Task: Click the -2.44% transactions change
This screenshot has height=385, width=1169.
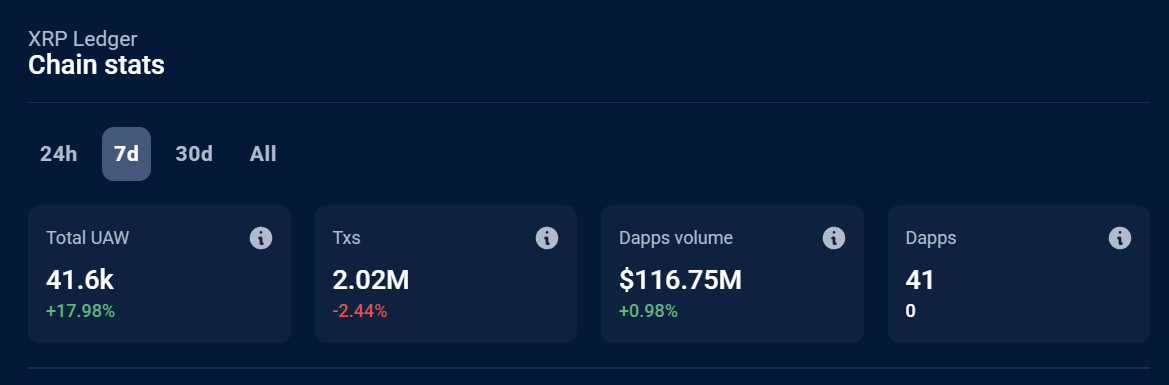Action: [x=360, y=311]
